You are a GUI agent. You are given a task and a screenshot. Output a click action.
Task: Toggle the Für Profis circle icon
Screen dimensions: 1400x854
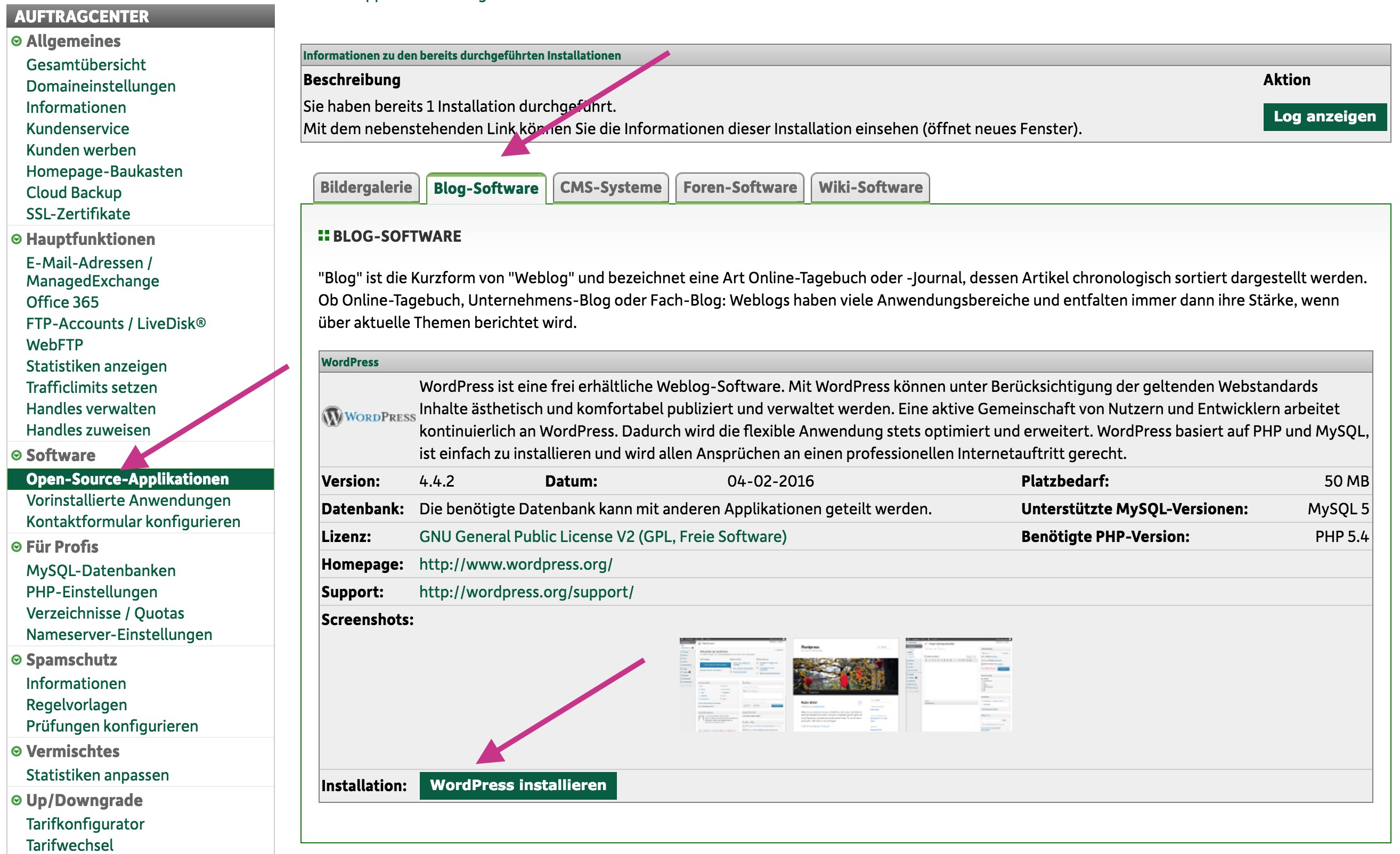click(x=17, y=547)
